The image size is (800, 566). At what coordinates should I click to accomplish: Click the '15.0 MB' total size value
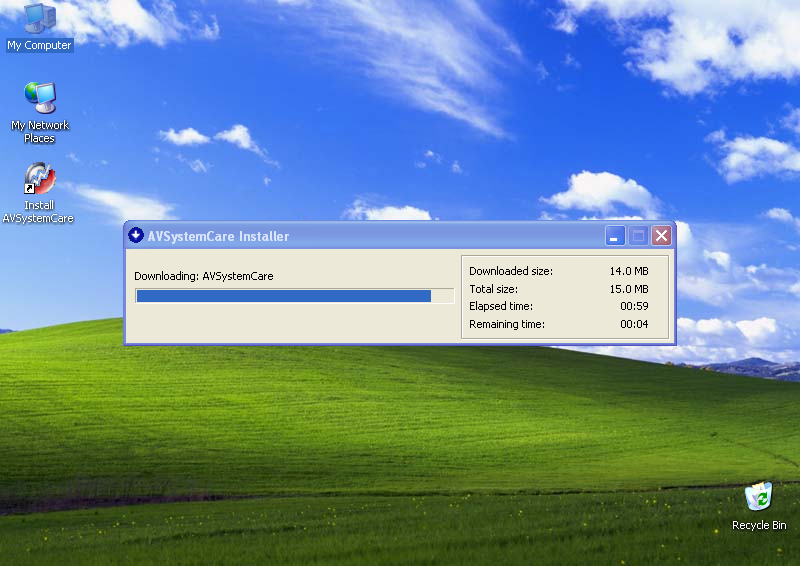[x=629, y=289]
